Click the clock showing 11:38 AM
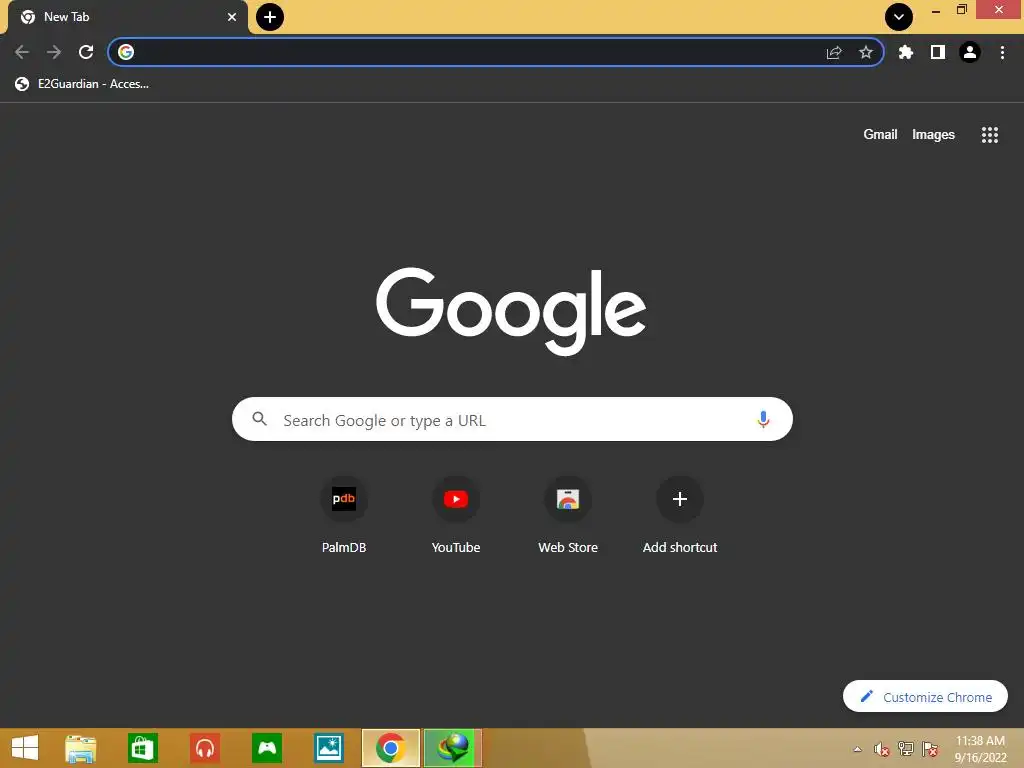The image size is (1024, 768). pyautogui.click(x=980, y=749)
